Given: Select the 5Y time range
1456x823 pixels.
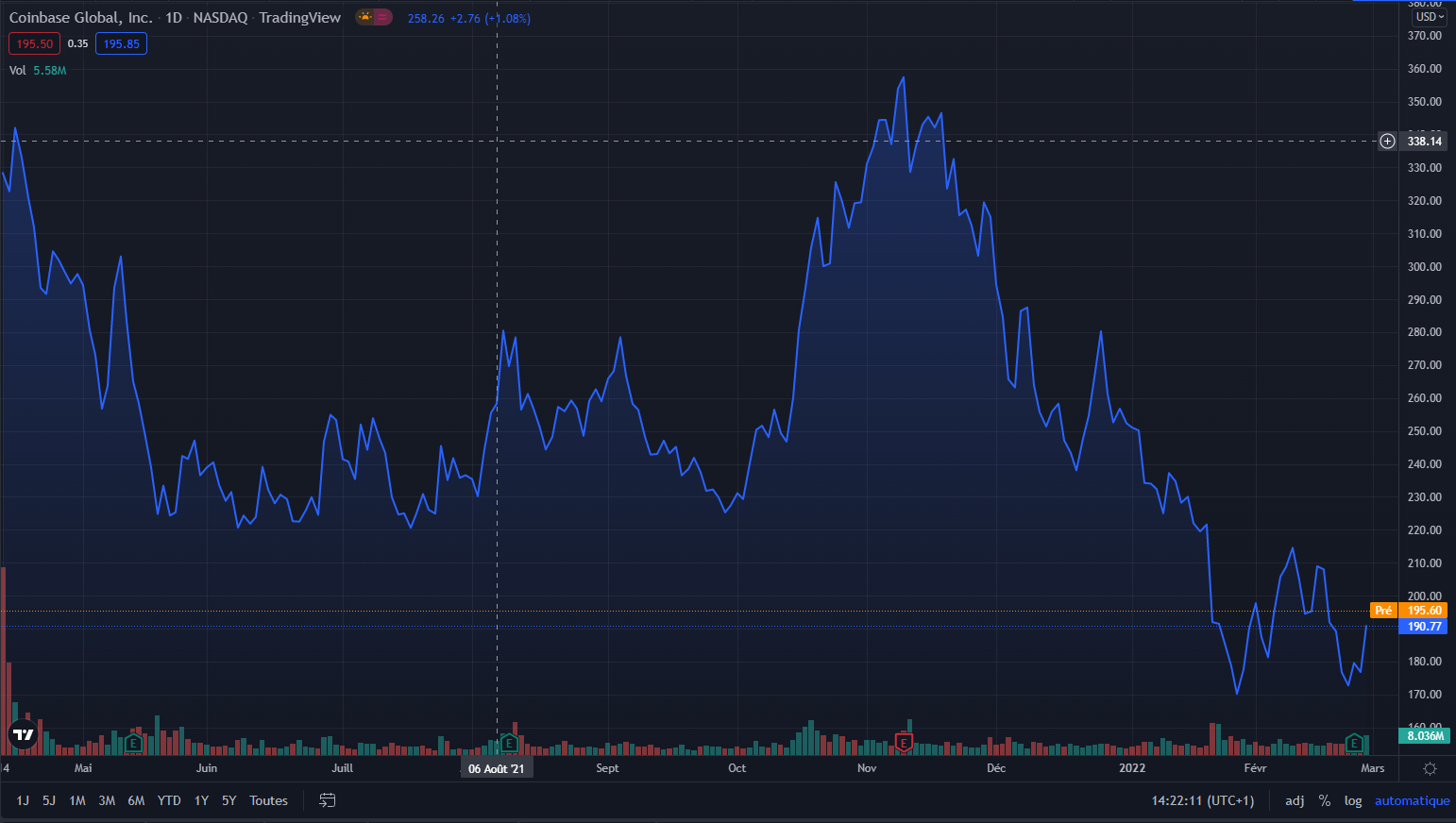Looking at the screenshot, I should coord(229,800).
